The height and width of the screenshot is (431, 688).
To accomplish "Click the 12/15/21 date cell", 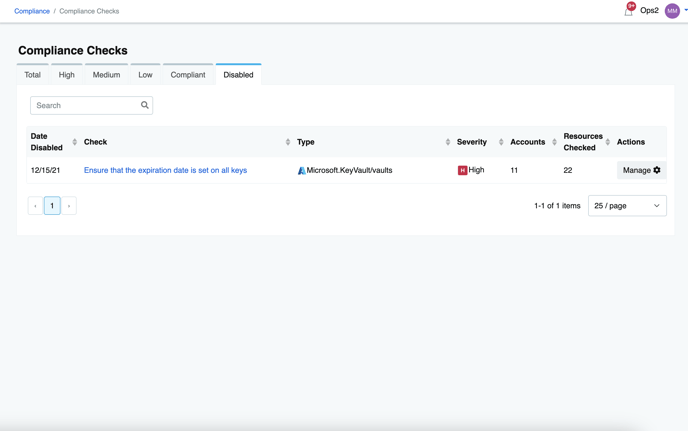I will pyautogui.click(x=45, y=170).
